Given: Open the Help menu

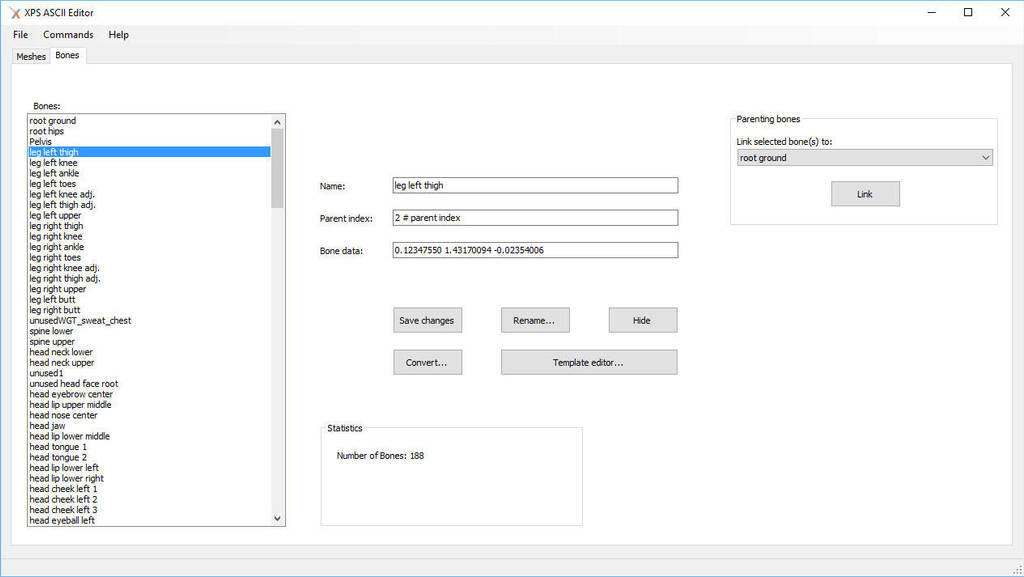Looking at the screenshot, I should (118, 35).
